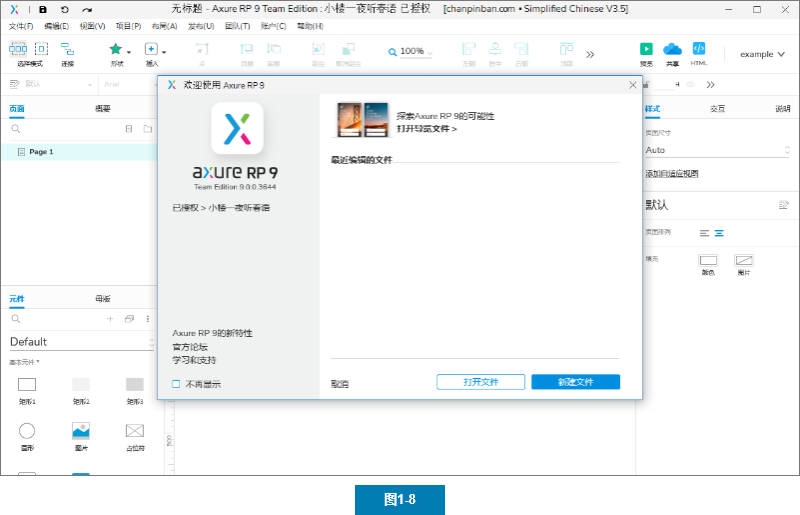Choose the contained selection mode icon
The width and height of the screenshot is (800, 515).
pos(41,49)
